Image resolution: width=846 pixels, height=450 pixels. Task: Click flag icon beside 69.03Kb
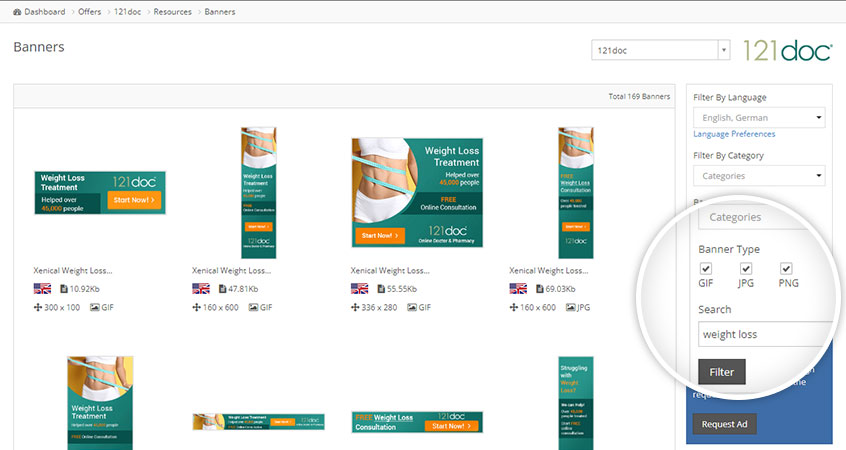click(x=518, y=289)
